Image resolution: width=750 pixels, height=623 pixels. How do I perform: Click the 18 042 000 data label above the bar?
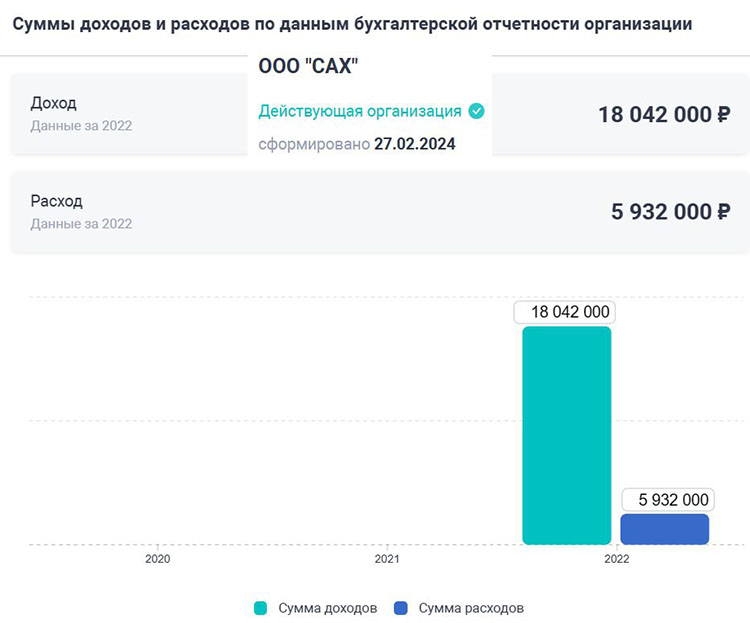(x=565, y=313)
